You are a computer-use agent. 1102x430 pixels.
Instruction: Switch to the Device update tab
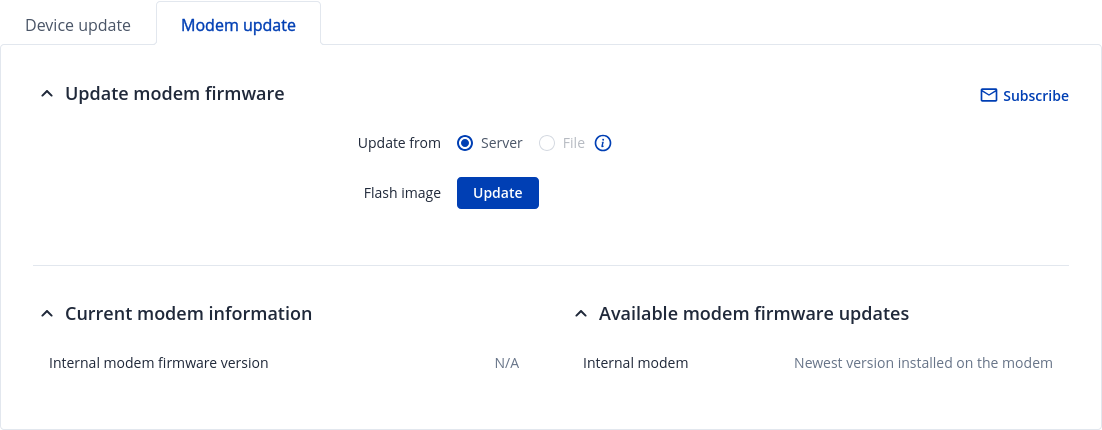point(78,25)
